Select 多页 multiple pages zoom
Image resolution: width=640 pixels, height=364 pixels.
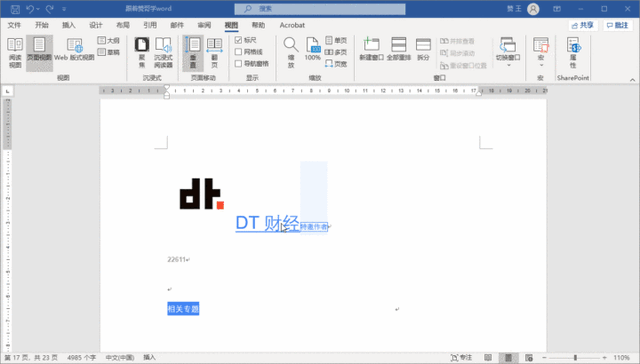336,52
